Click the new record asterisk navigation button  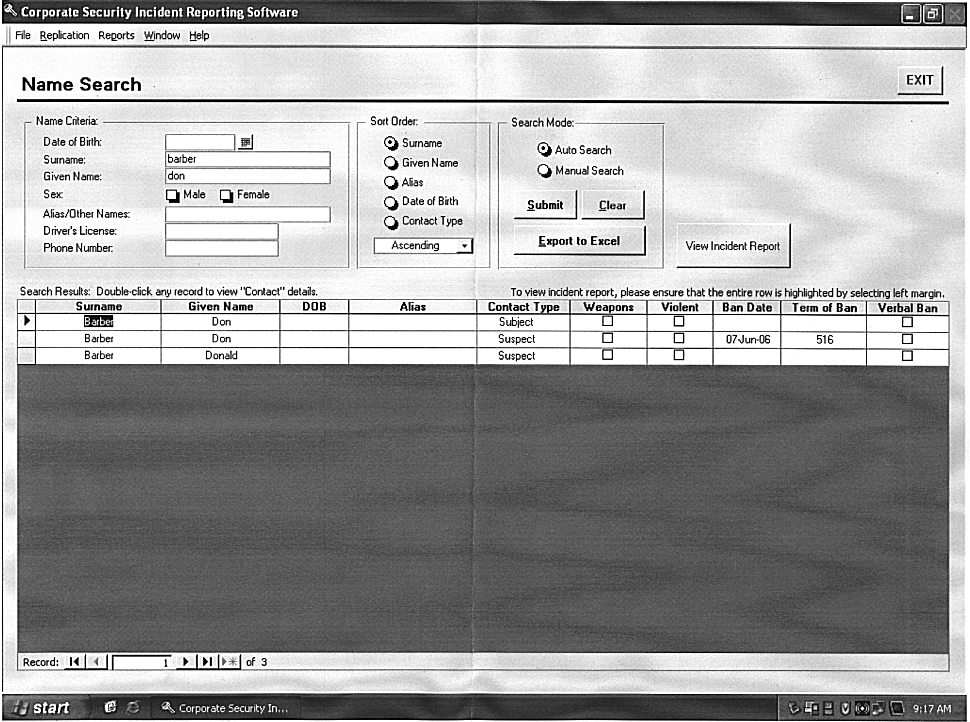coord(230,662)
